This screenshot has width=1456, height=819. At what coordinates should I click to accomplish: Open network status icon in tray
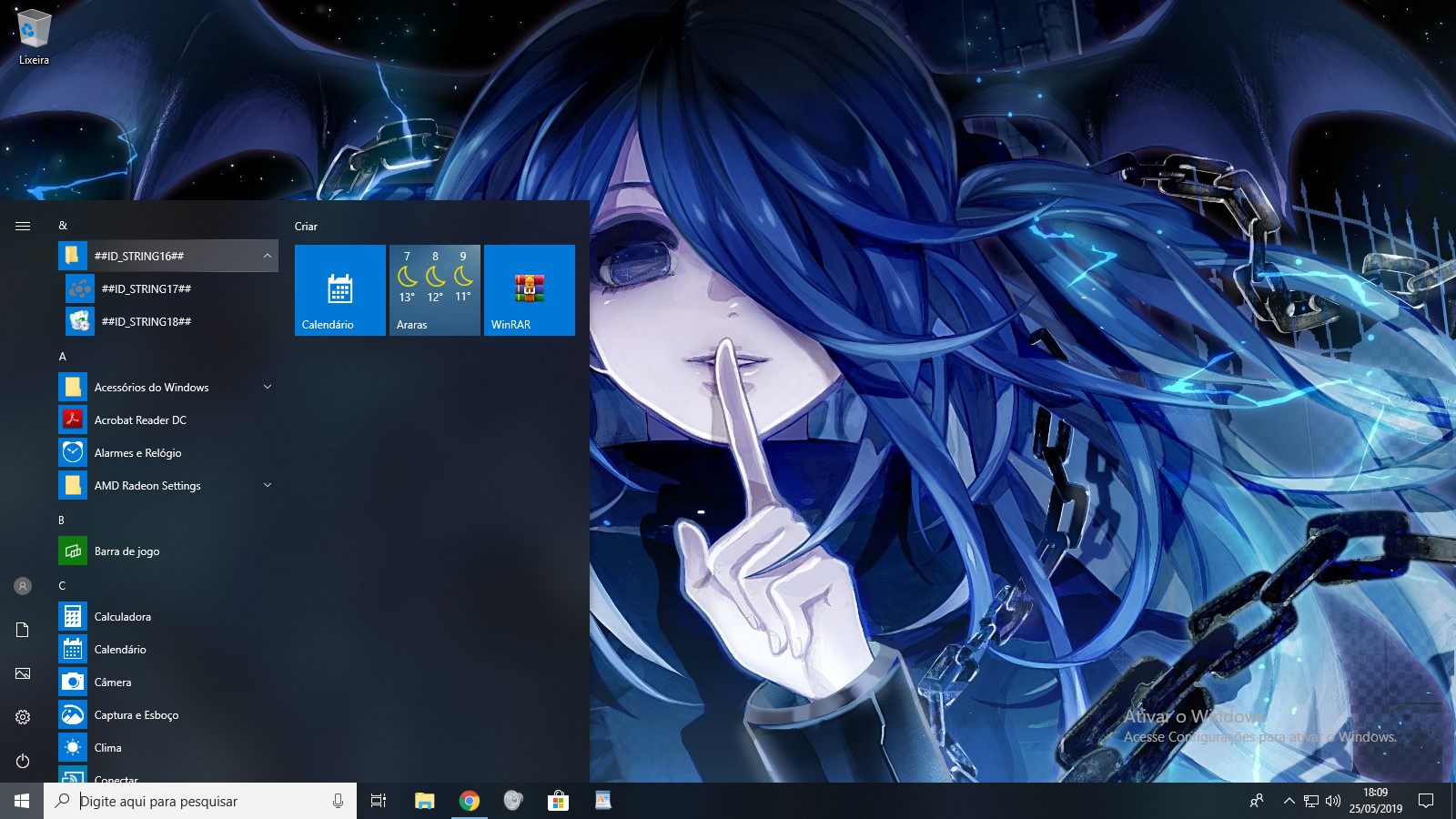click(x=1311, y=801)
